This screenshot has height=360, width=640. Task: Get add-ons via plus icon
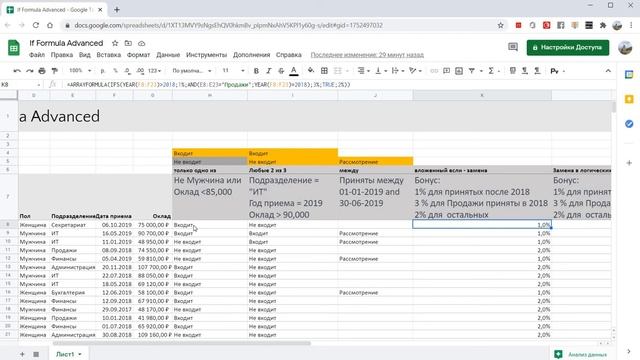629,163
